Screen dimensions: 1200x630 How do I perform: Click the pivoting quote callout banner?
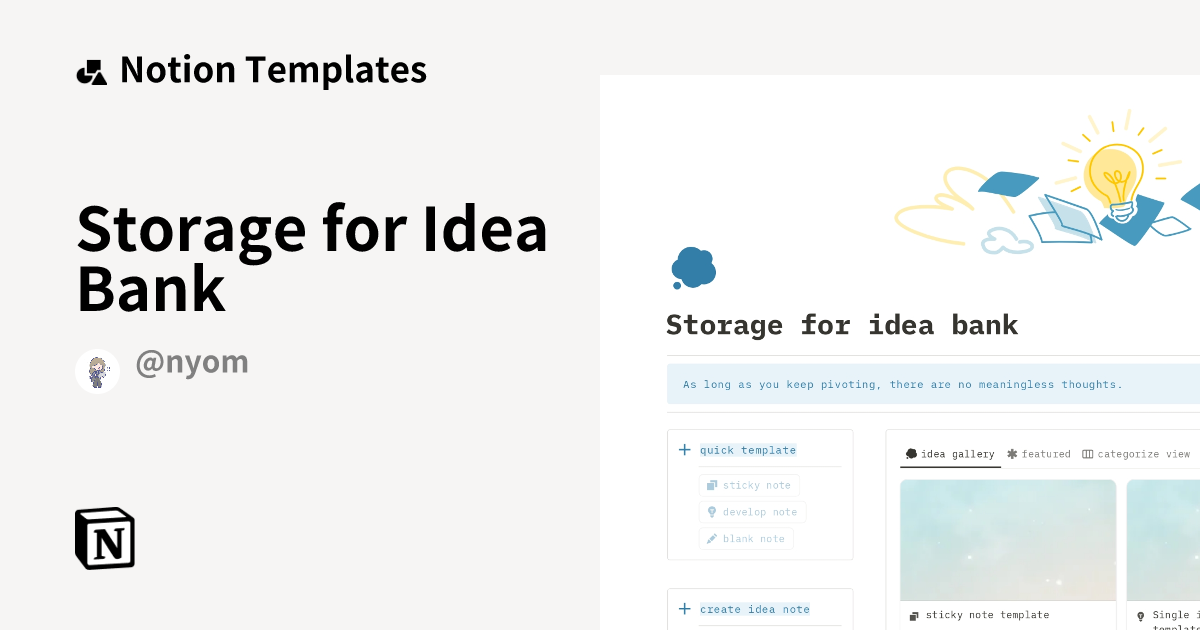tap(903, 384)
